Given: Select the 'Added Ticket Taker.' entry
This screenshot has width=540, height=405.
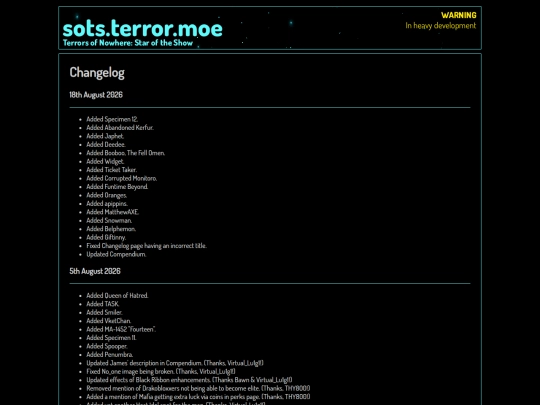Looking at the screenshot, I should (x=112, y=170).
